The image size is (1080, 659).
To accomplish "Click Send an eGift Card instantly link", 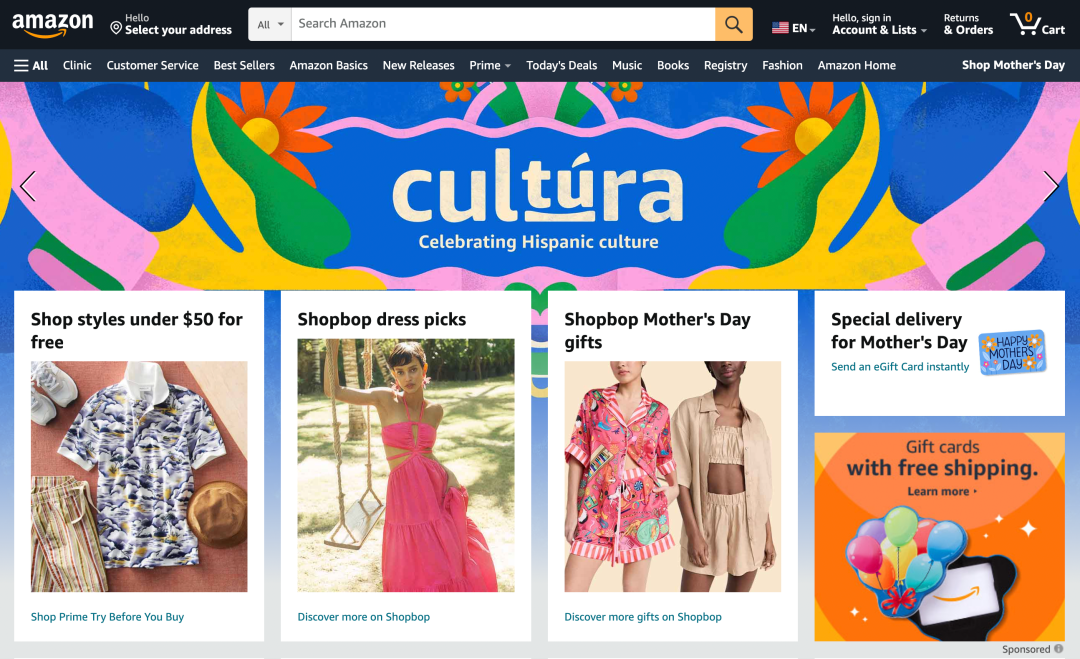I will (x=900, y=367).
